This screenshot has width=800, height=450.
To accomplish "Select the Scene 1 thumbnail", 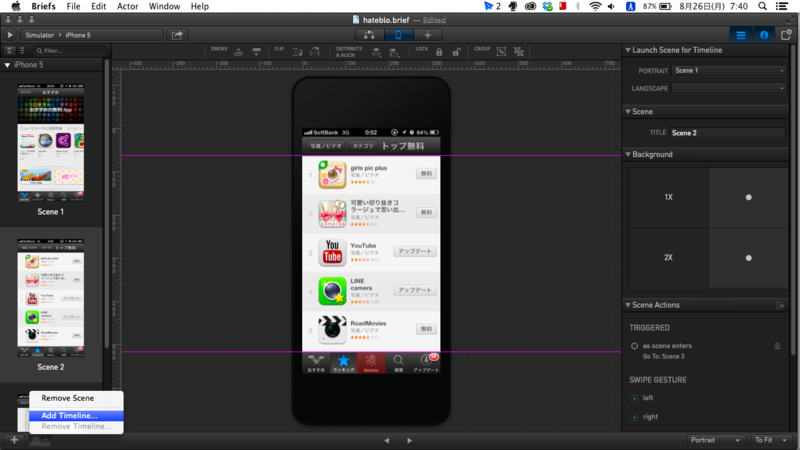I will [x=51, y=143].
